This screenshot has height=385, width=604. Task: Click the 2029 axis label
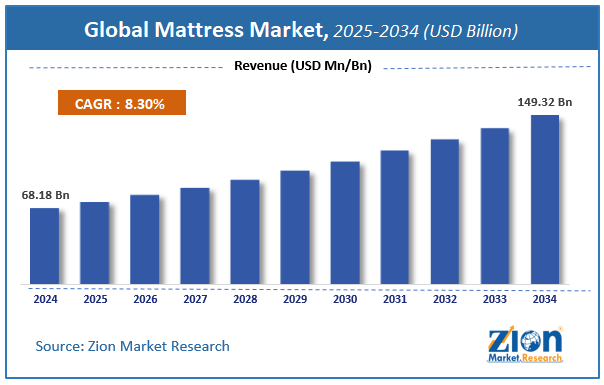pyautogui.click(x=295, y=299)
